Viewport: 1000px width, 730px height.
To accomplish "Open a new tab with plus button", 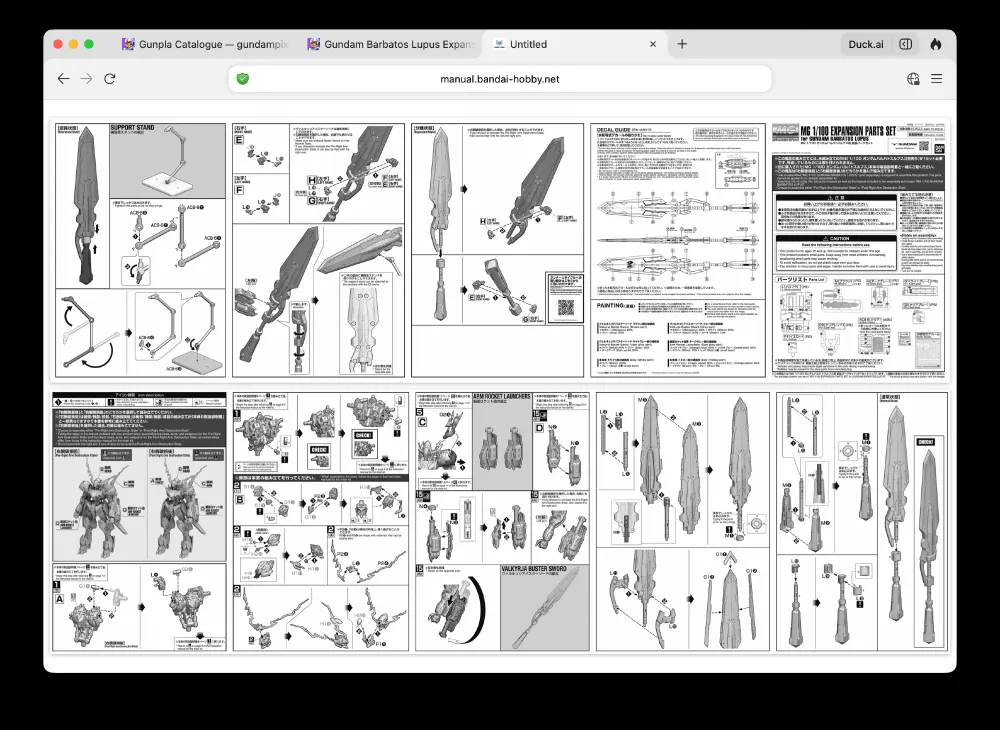I will coord(682,44).
